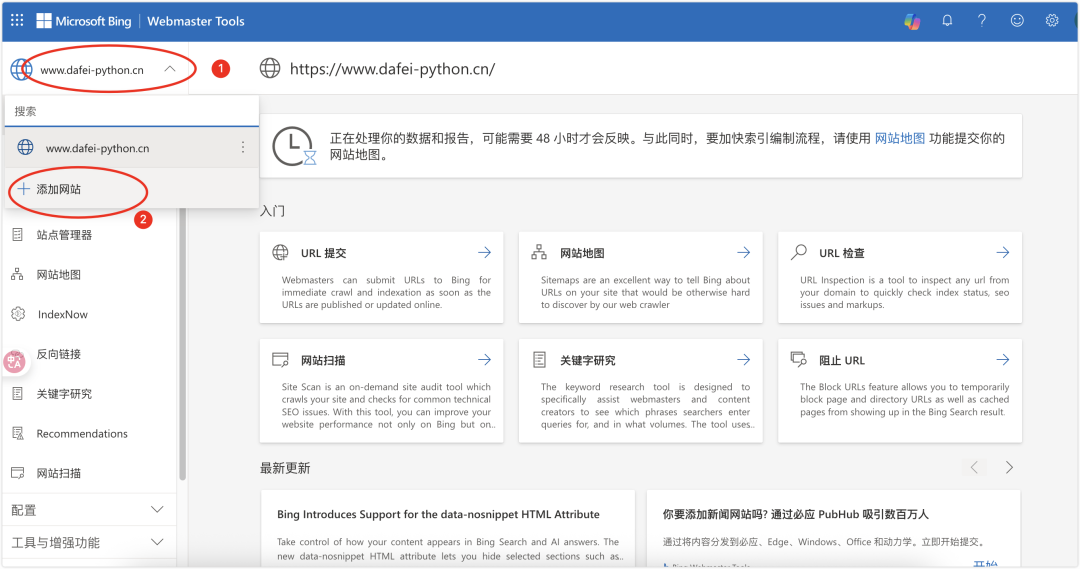The height and width of the screenshot is (569, 1080).
Task: Click the 网站扫描 sidebar icon
Action: pyautogui.click(x=18, y=473)
